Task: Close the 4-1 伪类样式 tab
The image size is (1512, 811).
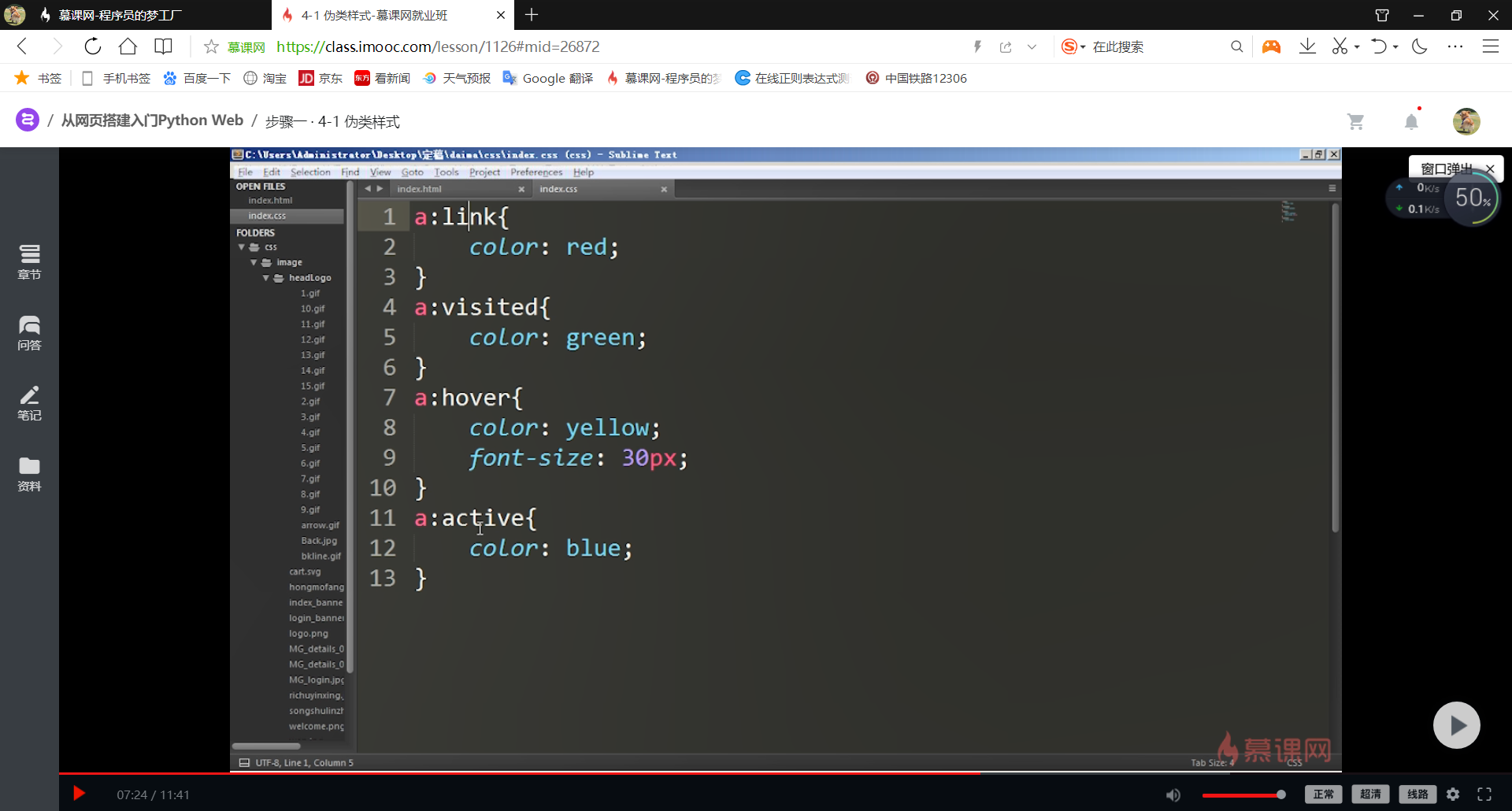Action: point(501,15)
